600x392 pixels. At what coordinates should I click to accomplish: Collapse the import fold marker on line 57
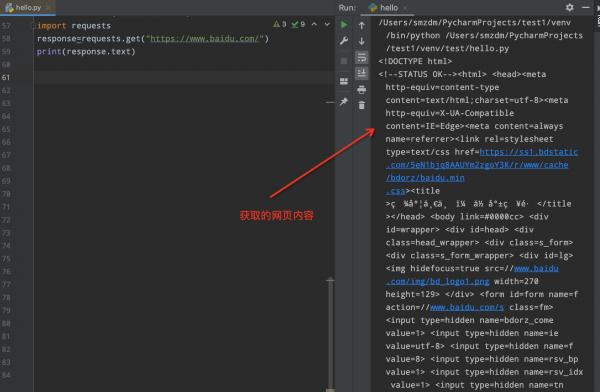tap(34, 26)
